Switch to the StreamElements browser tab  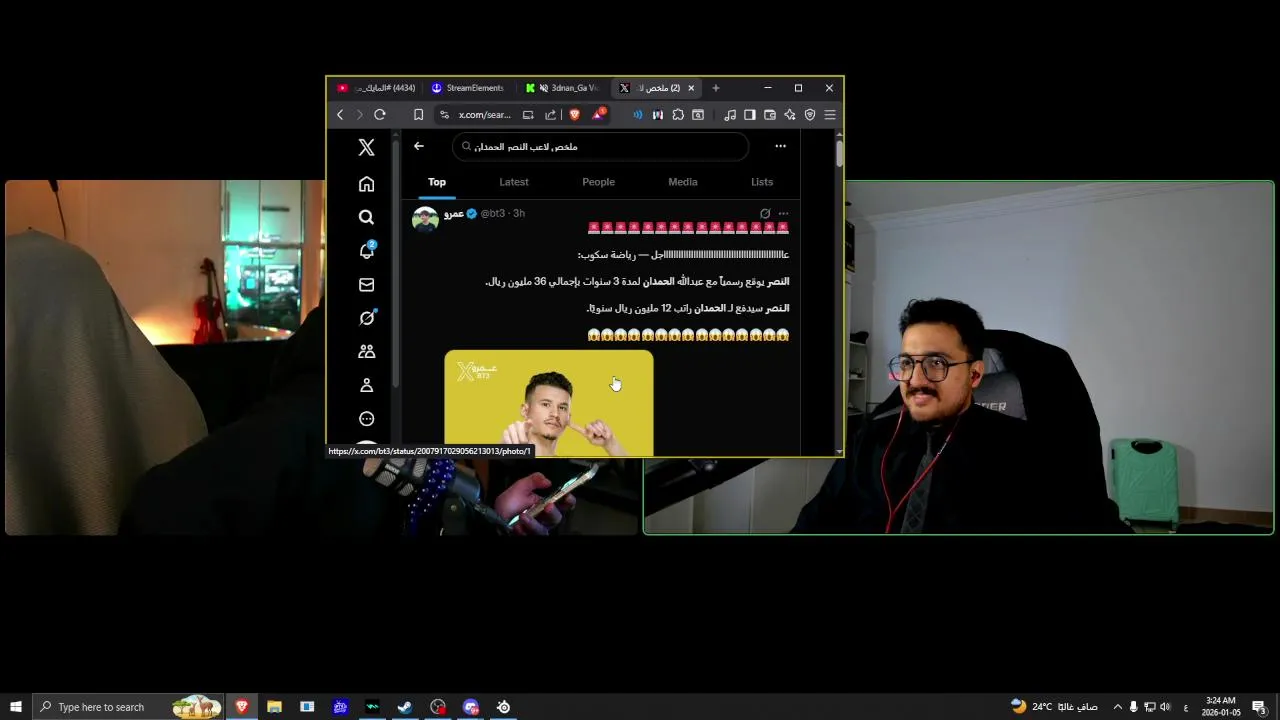click(468, 88)
